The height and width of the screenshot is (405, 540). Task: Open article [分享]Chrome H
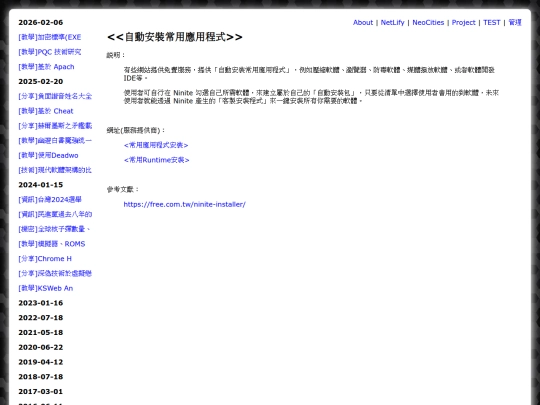(45, 259)
